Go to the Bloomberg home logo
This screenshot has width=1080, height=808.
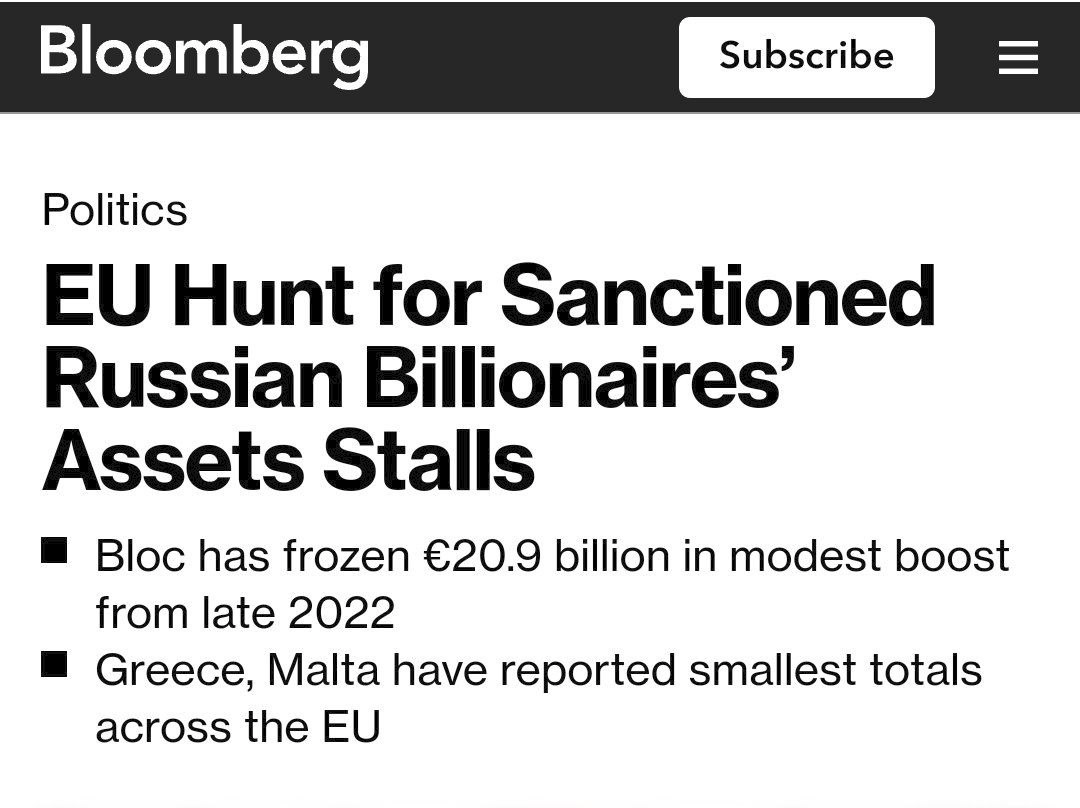(x=204, y=54)
